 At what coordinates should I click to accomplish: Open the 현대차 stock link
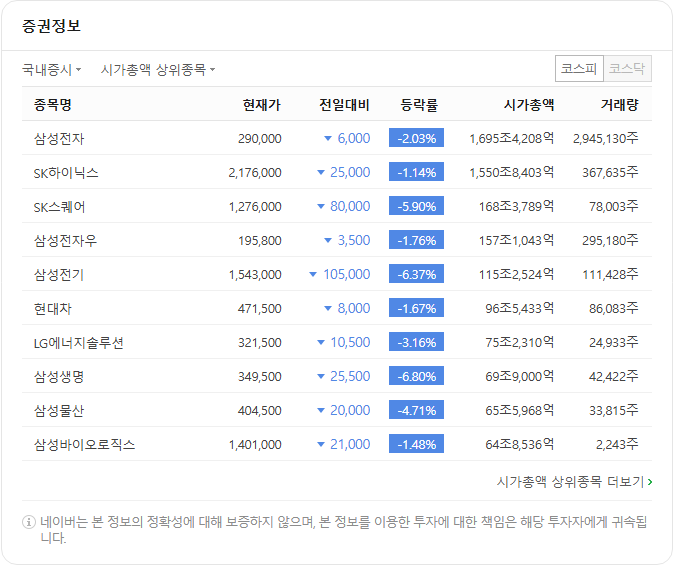(52, 309)
